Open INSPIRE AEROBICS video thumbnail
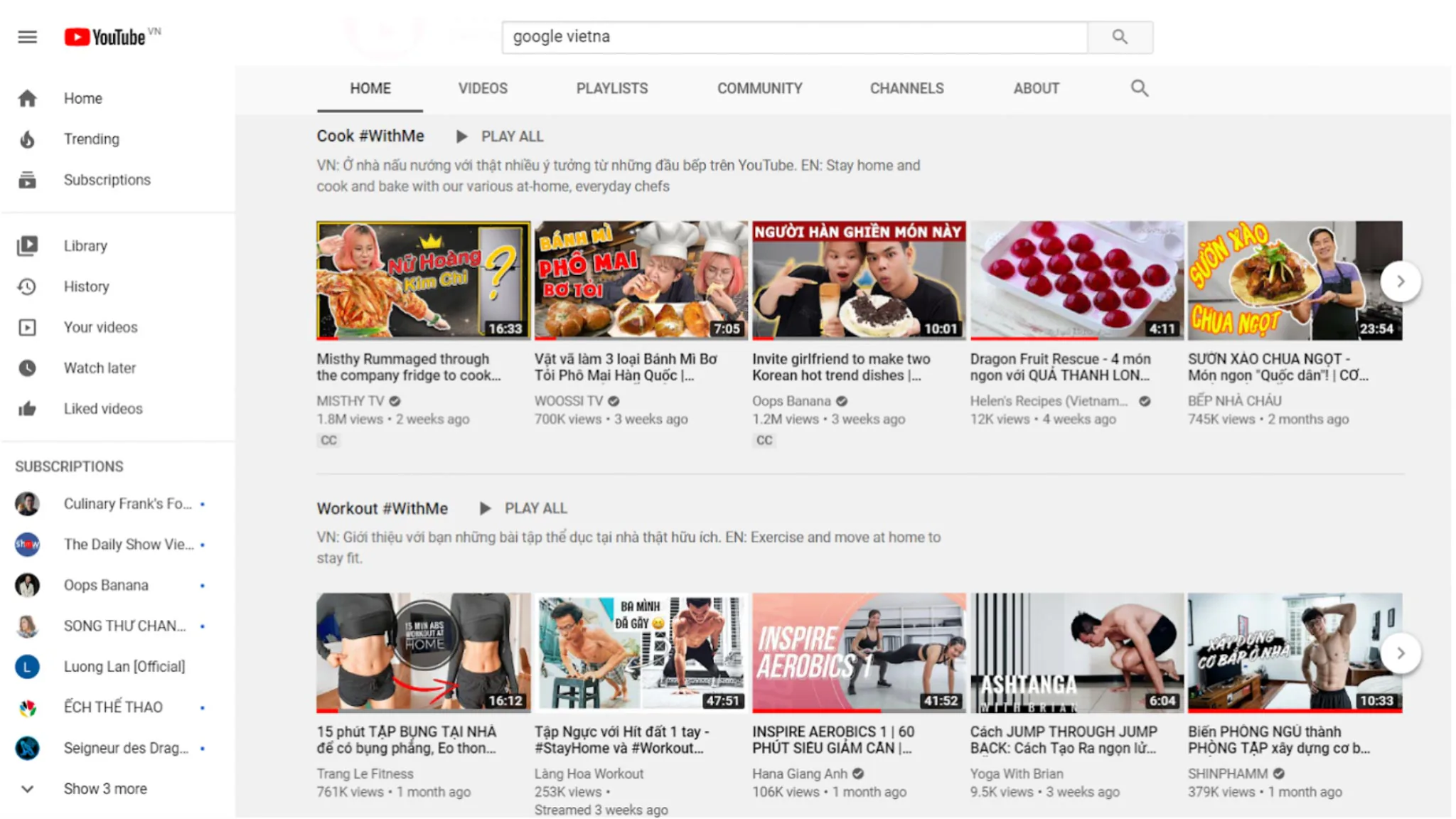This screenshot has height=819, width=1456. pos(859,653)
